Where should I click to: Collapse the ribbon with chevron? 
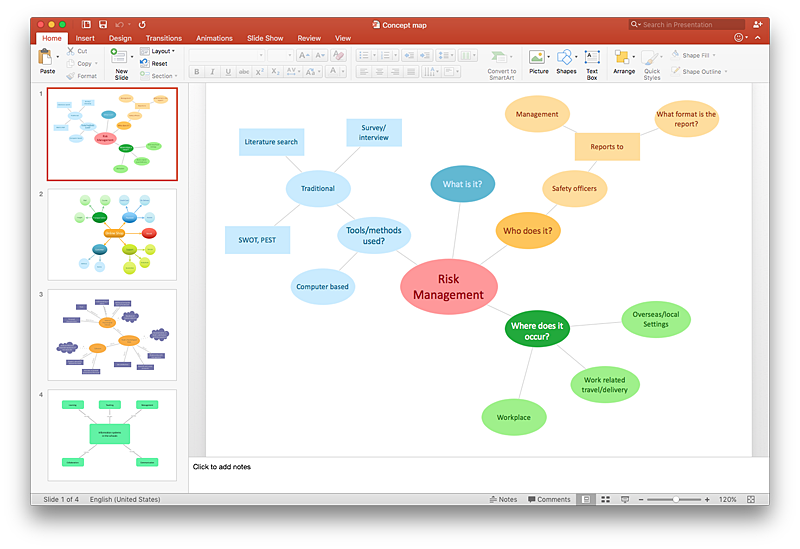(758, 38)
